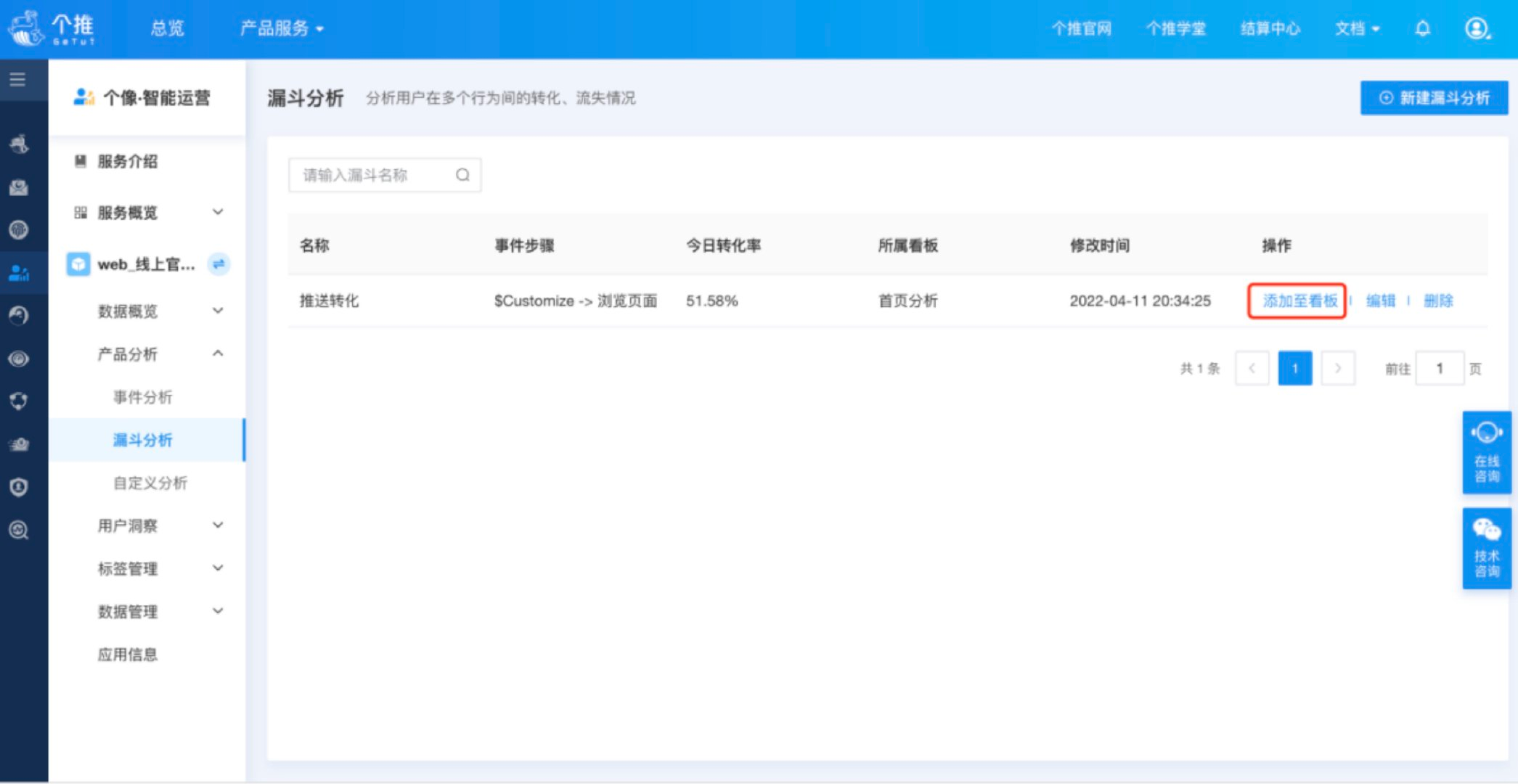
Task: Click the 修改时间 column header
Action: click(x=1099, y=245)
